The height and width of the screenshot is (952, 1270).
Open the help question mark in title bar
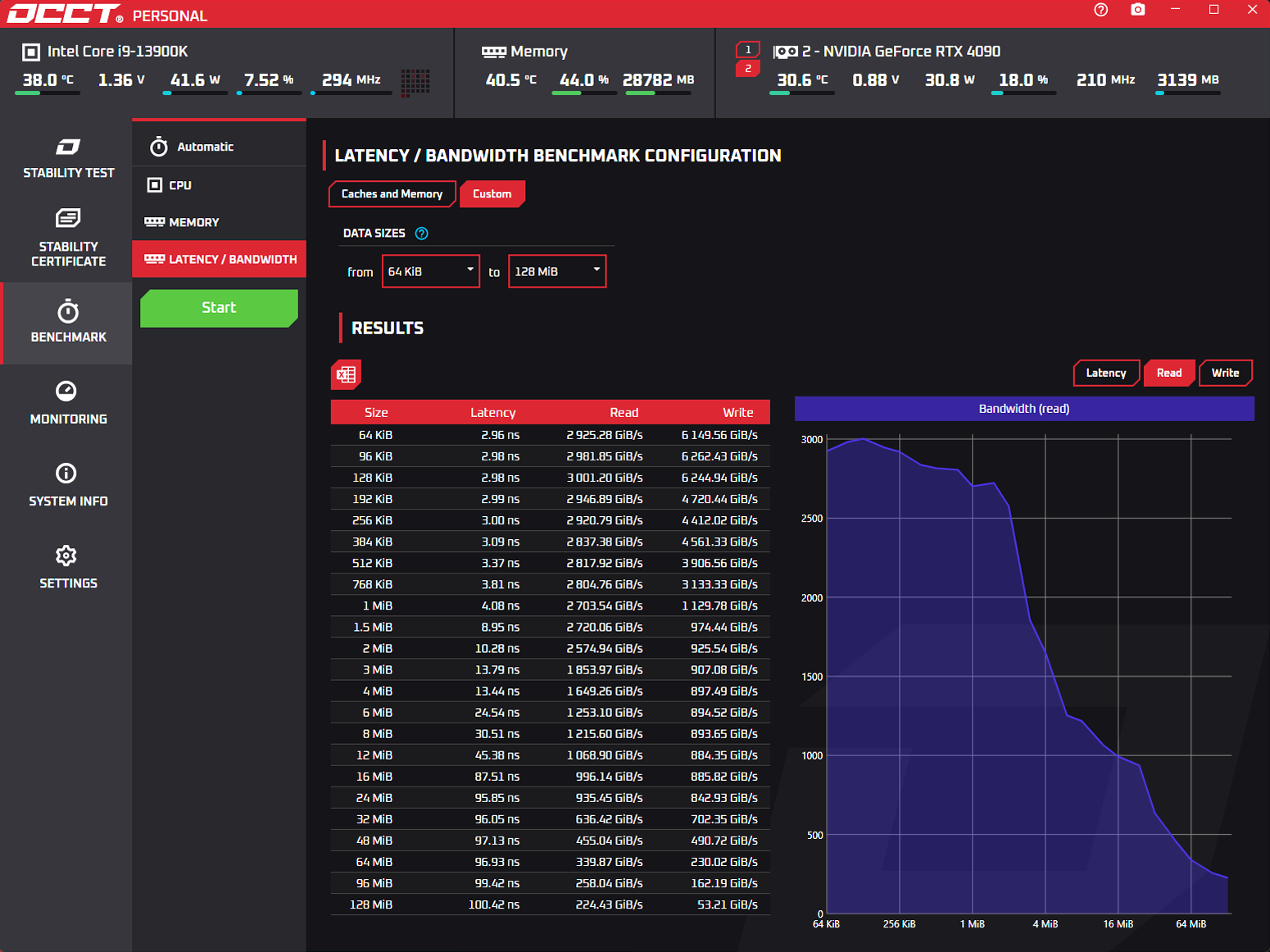(x=1100, y=10)
